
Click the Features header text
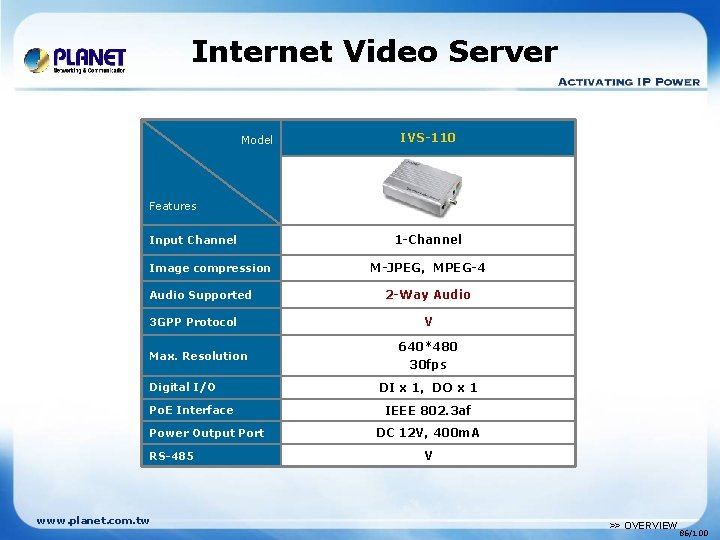pyautogui.click(x=173, y=206)
